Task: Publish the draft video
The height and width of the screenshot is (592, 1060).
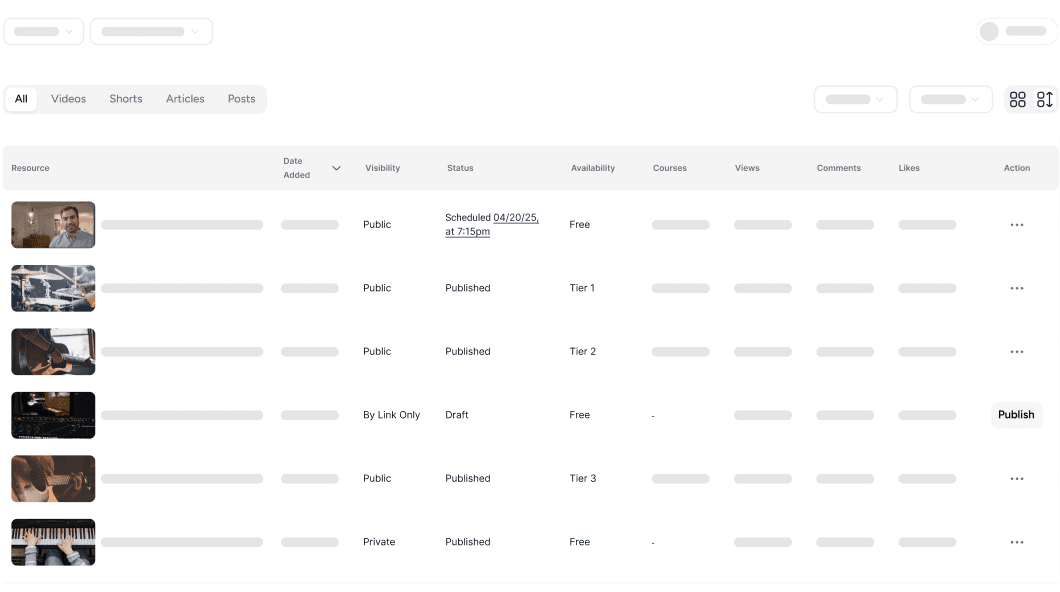Action: pos(1016,415)
